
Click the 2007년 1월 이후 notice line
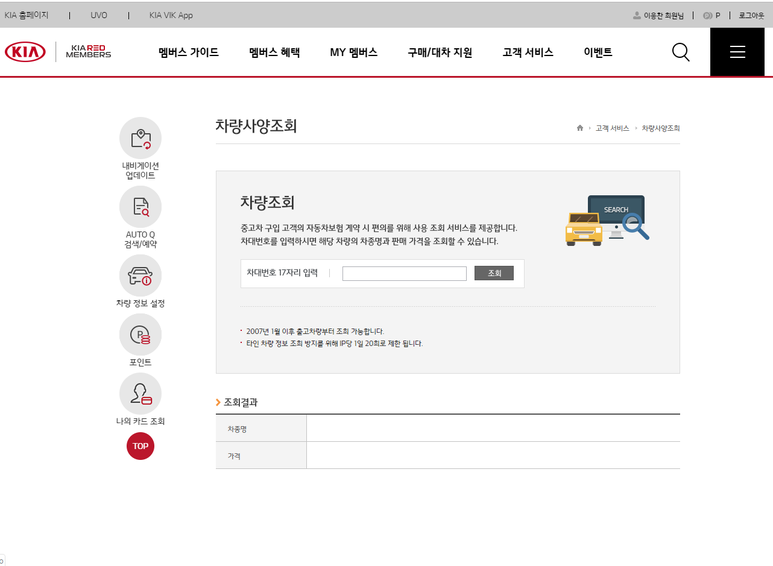tap(315, 331)
